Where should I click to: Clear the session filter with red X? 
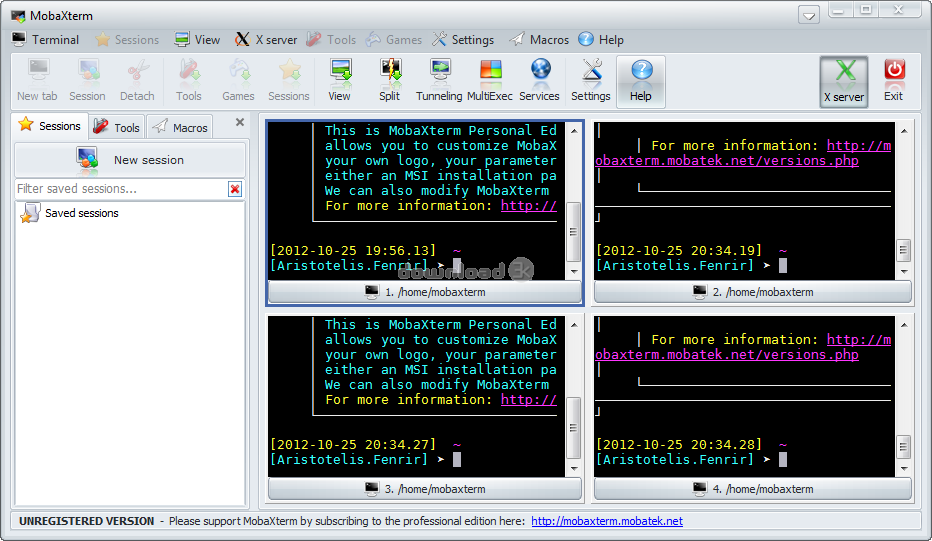click(x=235, y=189)
